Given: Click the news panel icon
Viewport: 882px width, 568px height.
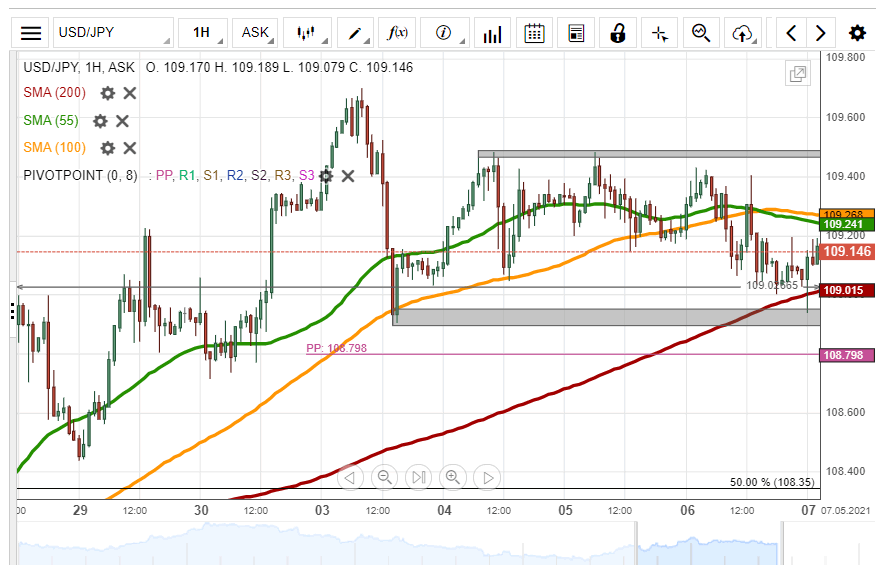Looking at the screenshot, I should (x=575, y=33).
